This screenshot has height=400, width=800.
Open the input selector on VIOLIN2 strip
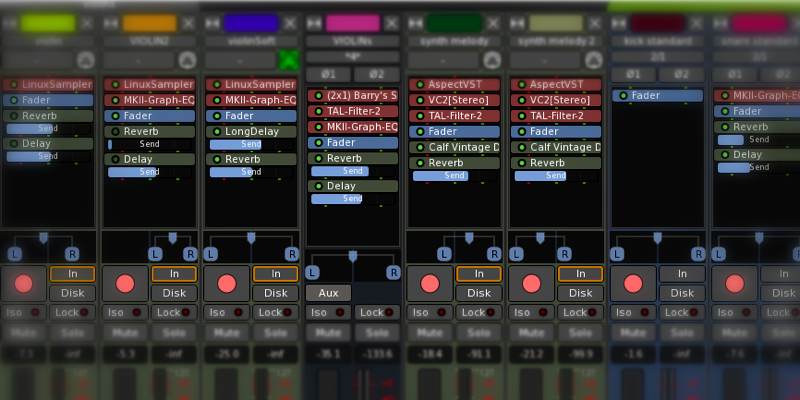139,60
